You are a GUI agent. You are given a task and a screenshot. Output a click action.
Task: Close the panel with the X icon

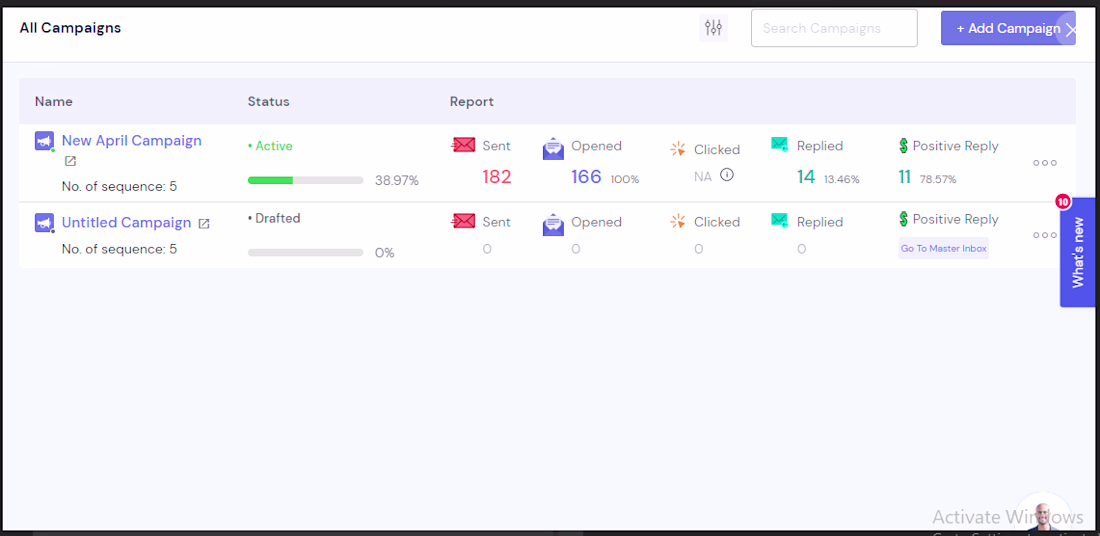pos(1071,29)
